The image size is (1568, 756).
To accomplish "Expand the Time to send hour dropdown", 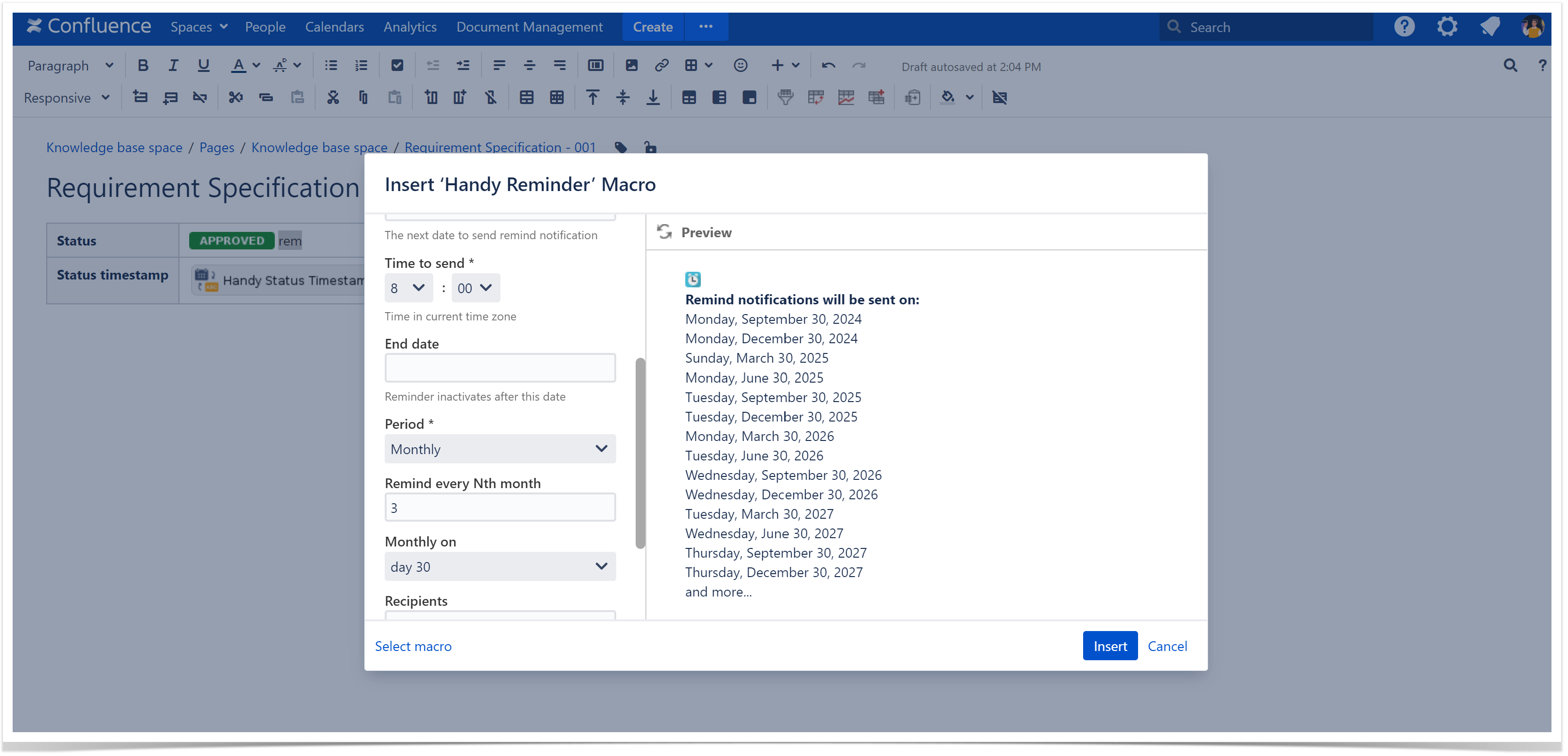I will [x=407, y=288].
